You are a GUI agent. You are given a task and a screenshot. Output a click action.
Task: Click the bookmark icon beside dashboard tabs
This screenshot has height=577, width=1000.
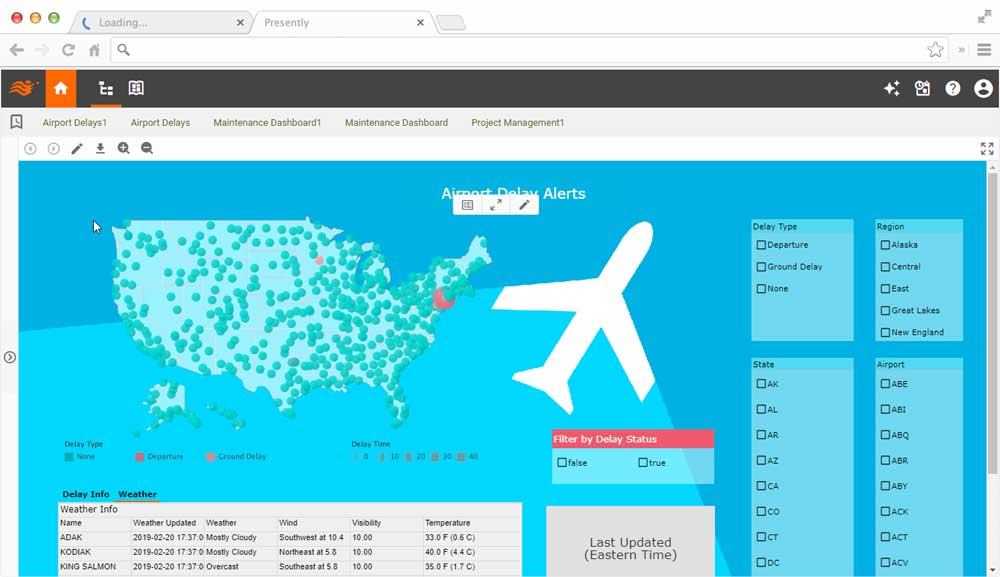[17, 122]
